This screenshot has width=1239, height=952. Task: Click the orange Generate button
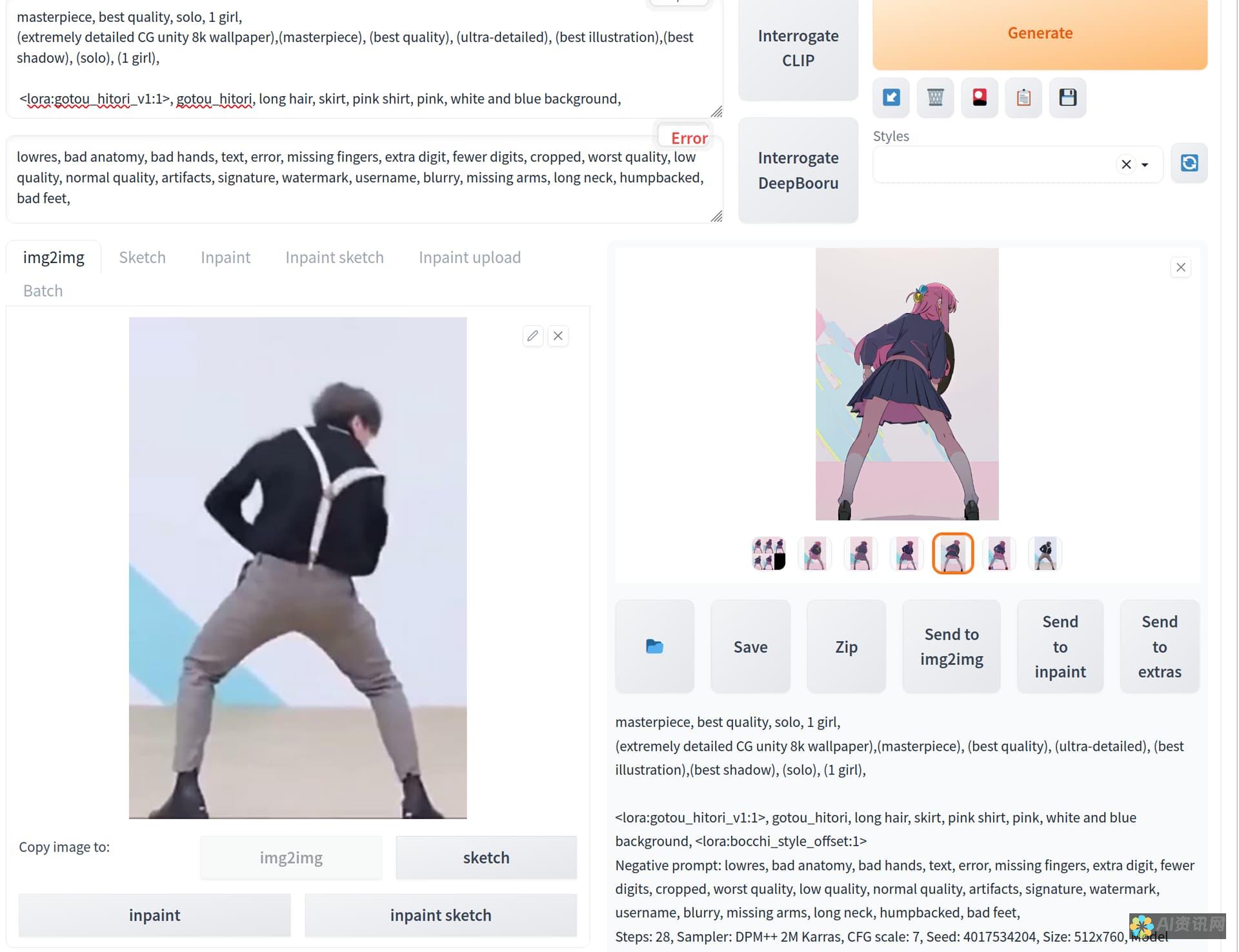pyautogui.click(x=1040, y=32)
